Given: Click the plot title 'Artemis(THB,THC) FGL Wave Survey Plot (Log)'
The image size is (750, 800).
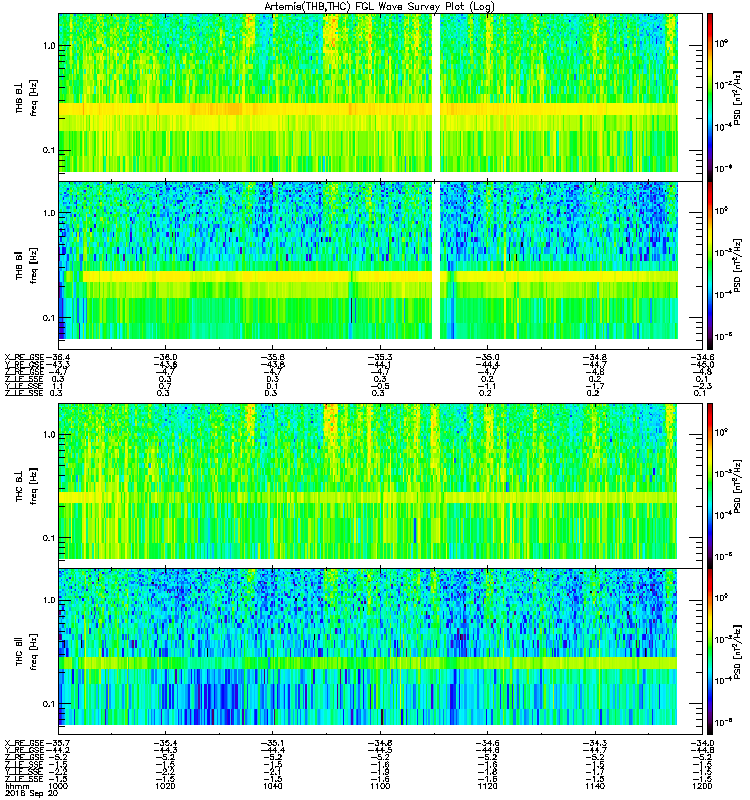Looking at the screenshot, I should click(x=379, y=7).
